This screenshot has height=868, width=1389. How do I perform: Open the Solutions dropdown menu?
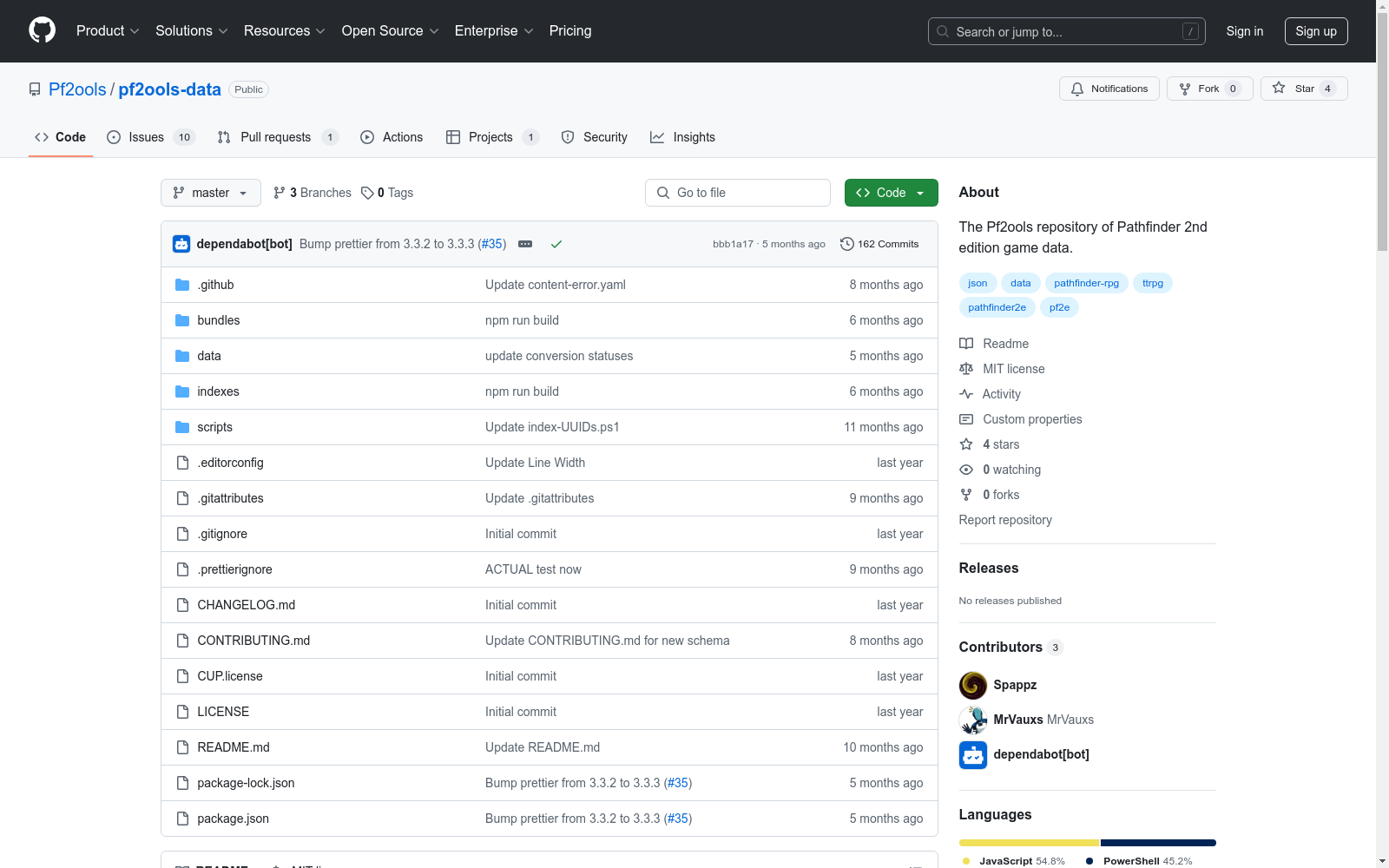[191, 31]
